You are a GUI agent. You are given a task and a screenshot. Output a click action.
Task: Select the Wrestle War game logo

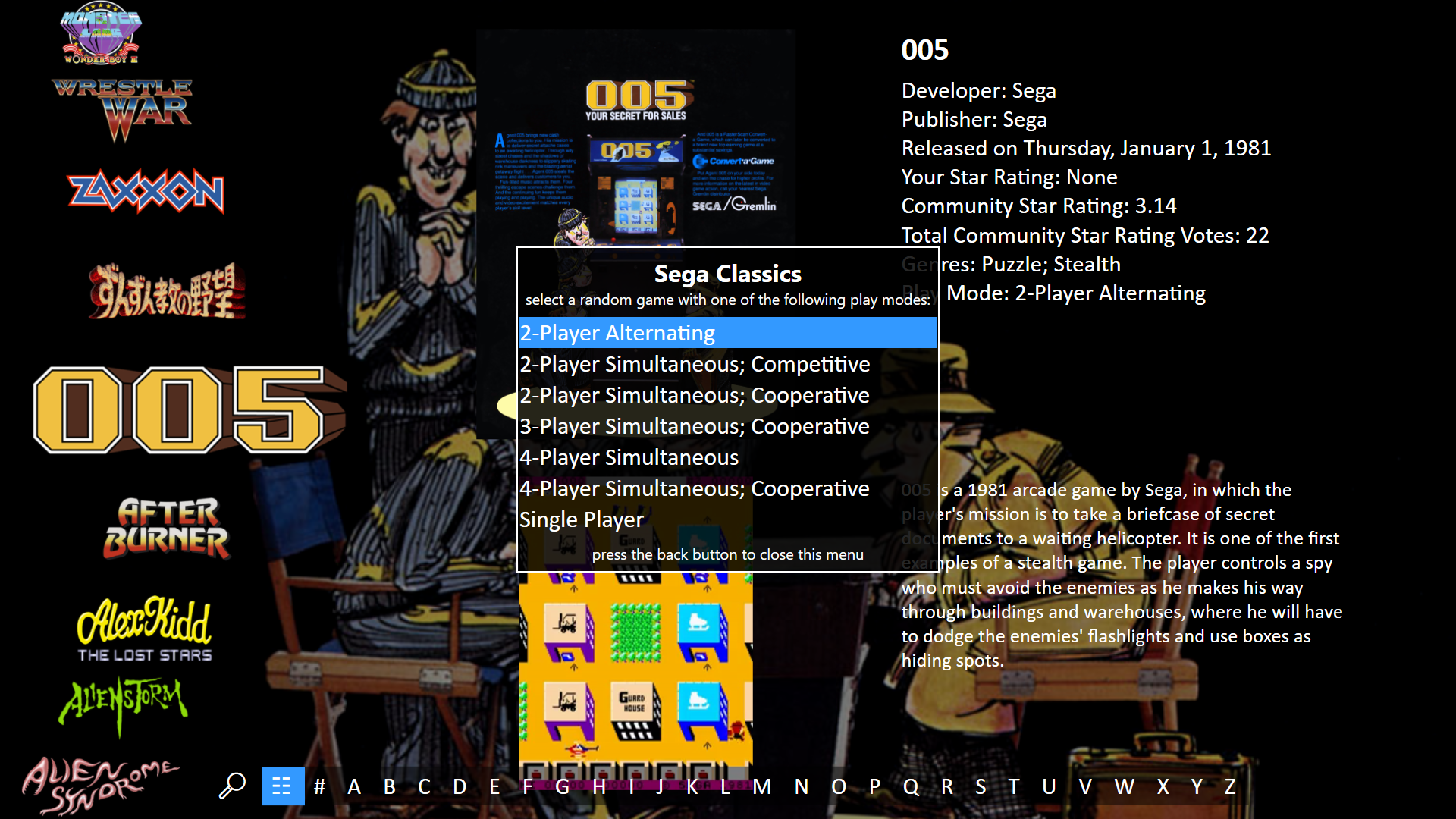tap(122, 110)
